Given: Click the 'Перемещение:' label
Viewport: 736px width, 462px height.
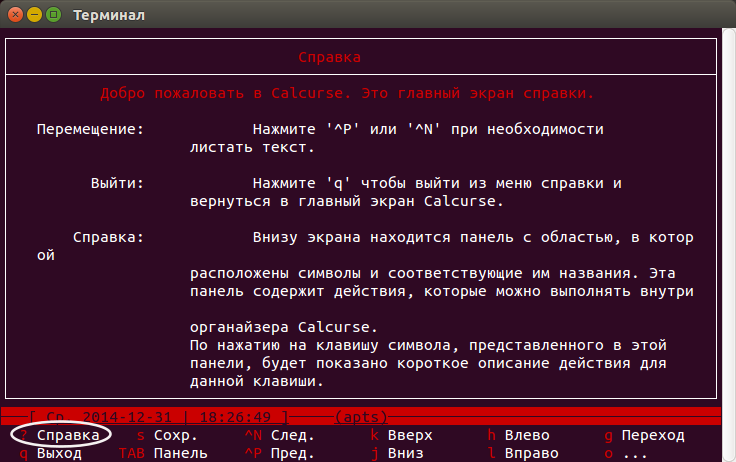Looking at the screenshot, I should [x=90, y=129].
